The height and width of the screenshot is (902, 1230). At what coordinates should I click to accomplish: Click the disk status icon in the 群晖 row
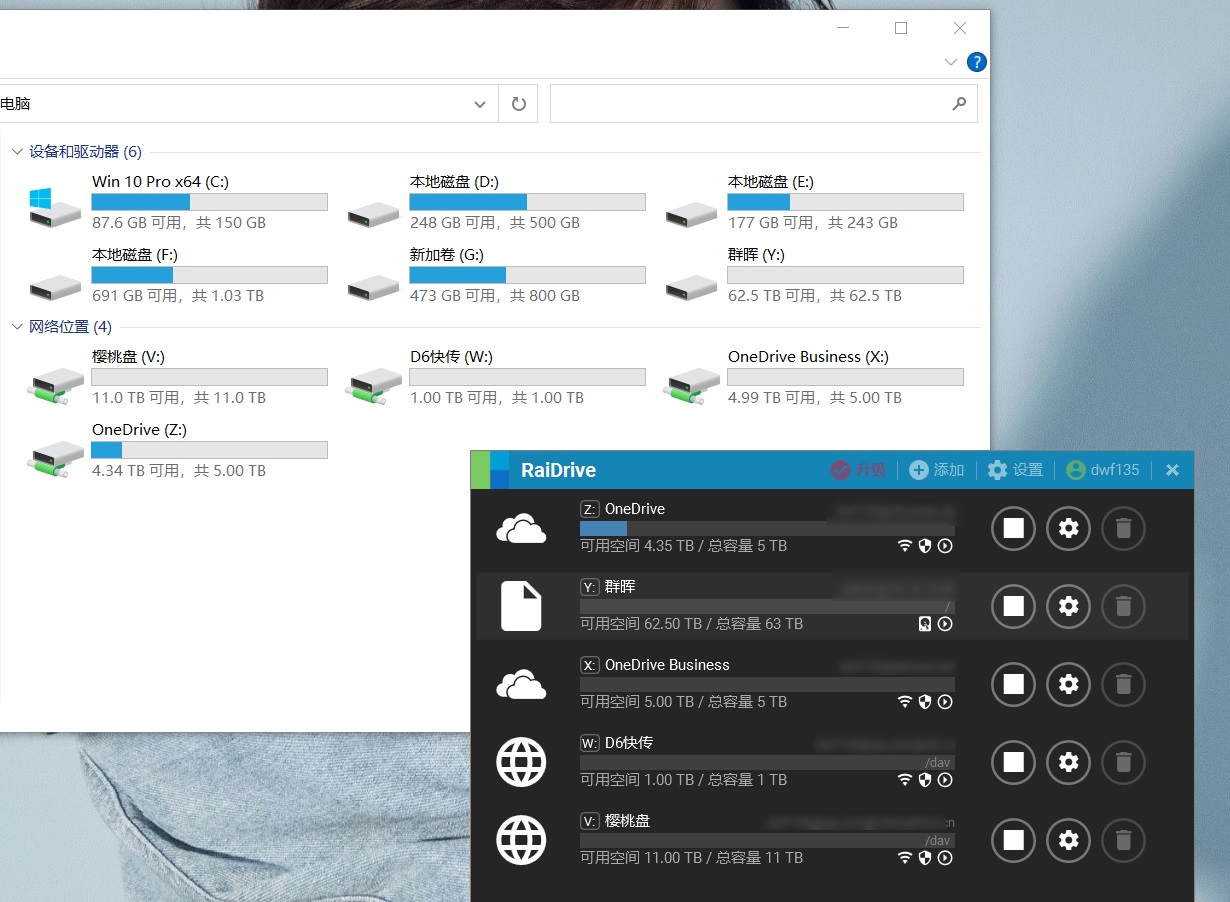click(925, 624)
